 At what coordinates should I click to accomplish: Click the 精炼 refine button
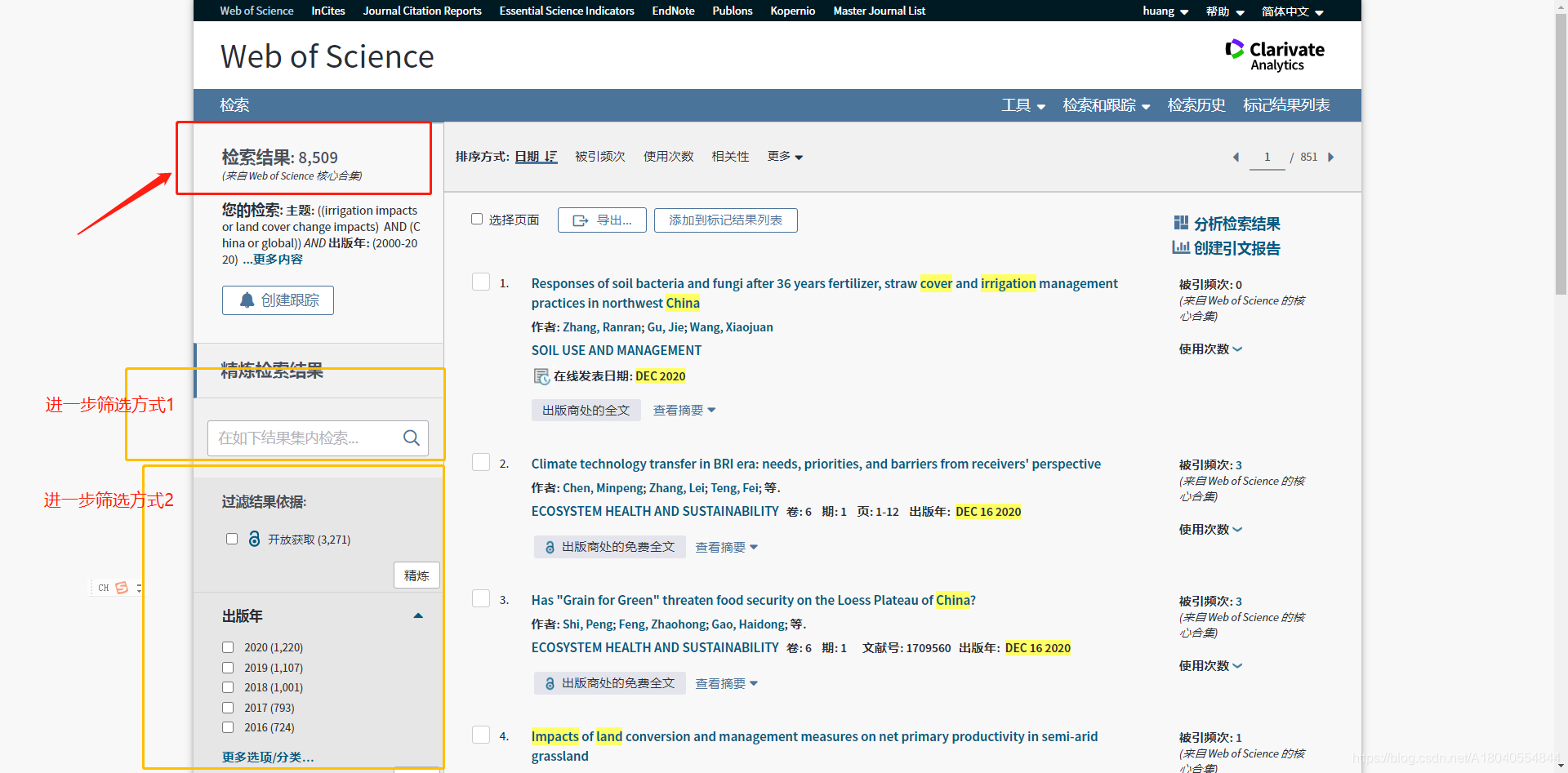click(x=416, y=575)
